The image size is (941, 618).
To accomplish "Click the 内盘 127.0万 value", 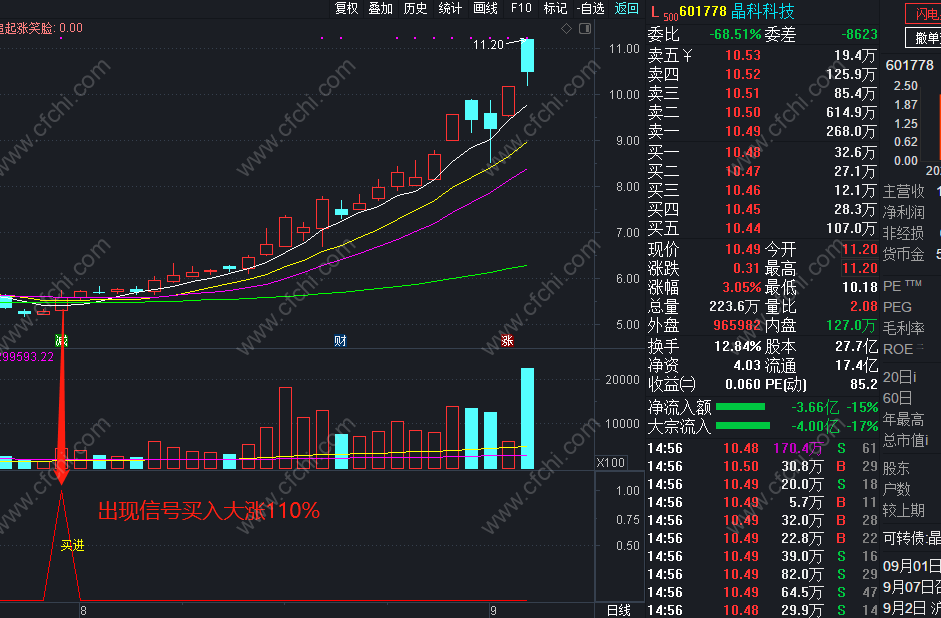I will (x=852, y=326).
